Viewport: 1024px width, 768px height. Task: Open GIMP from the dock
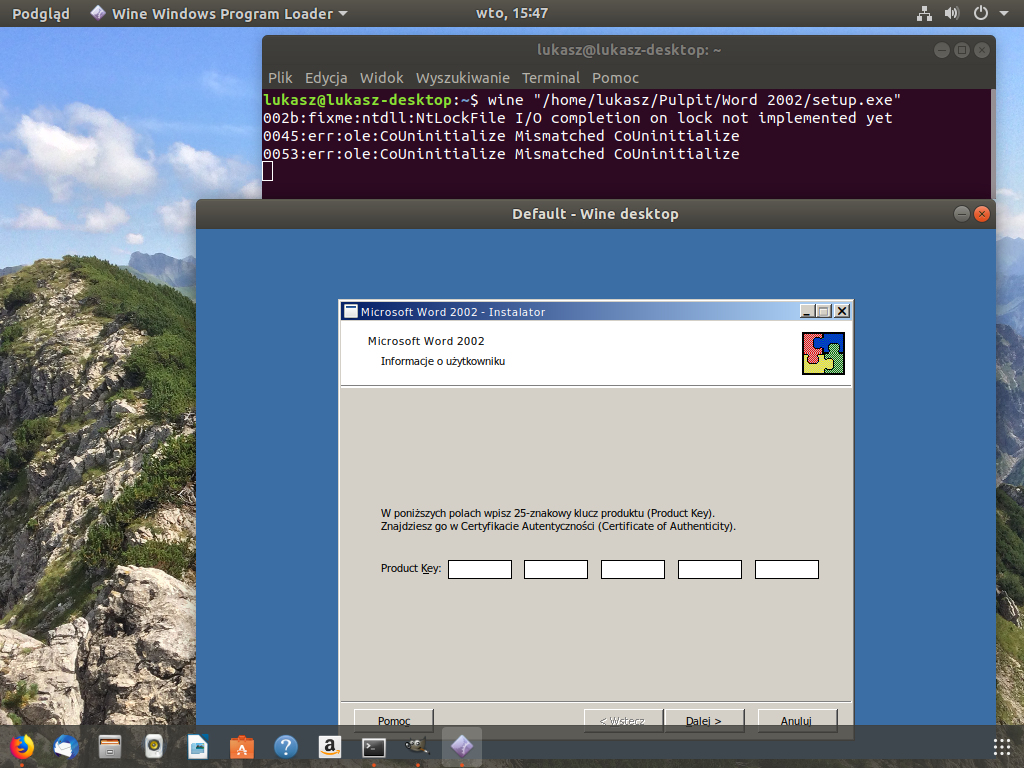pyautogui.click(x=417, y=746)
